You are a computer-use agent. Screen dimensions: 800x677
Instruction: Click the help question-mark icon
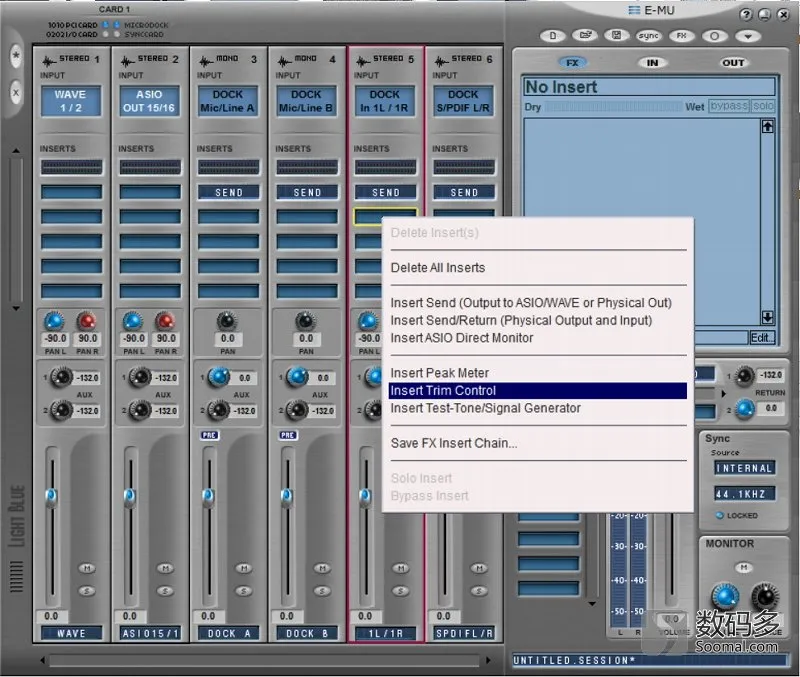pos(746,15)
